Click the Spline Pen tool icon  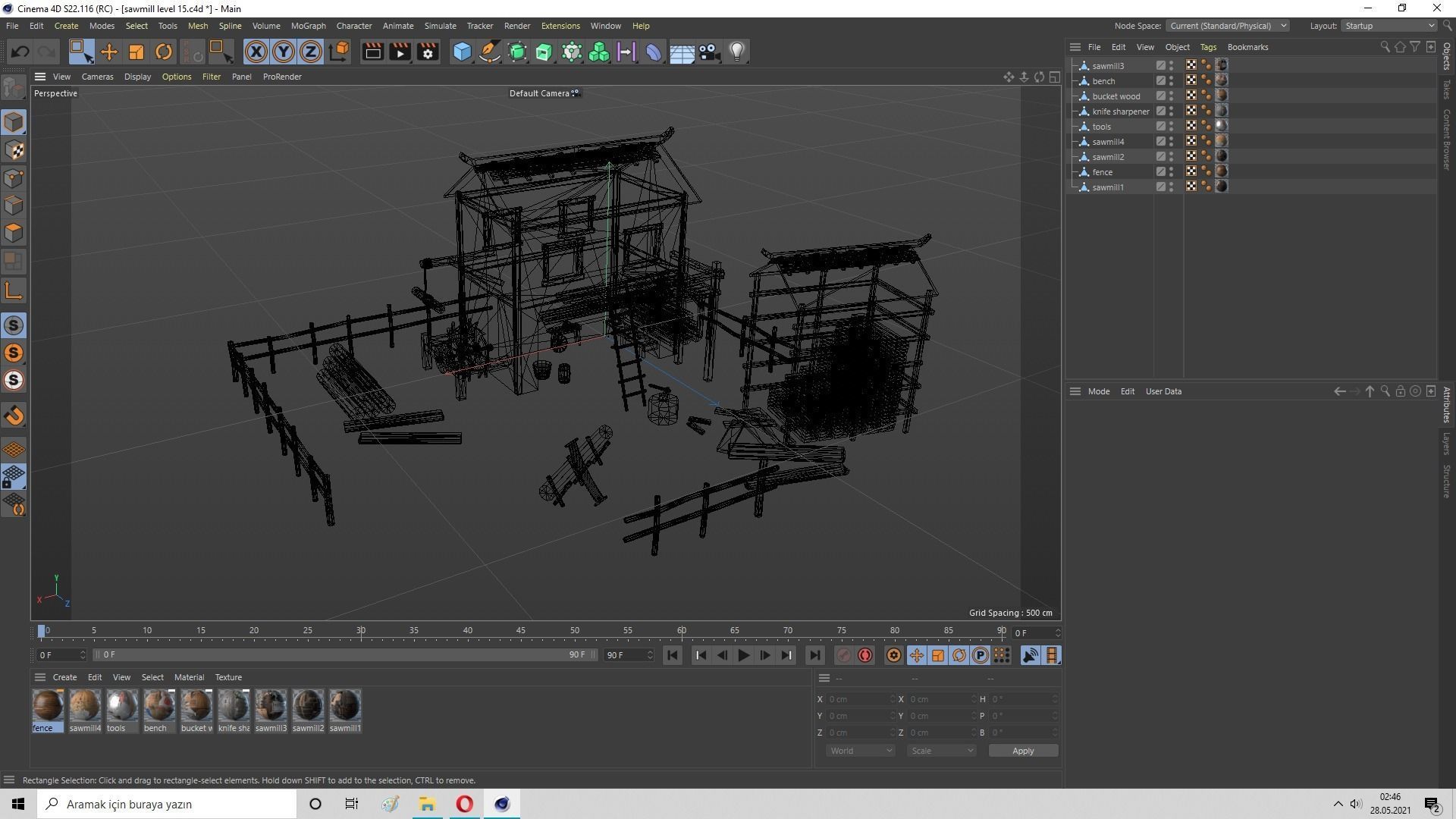pos(490,52)
